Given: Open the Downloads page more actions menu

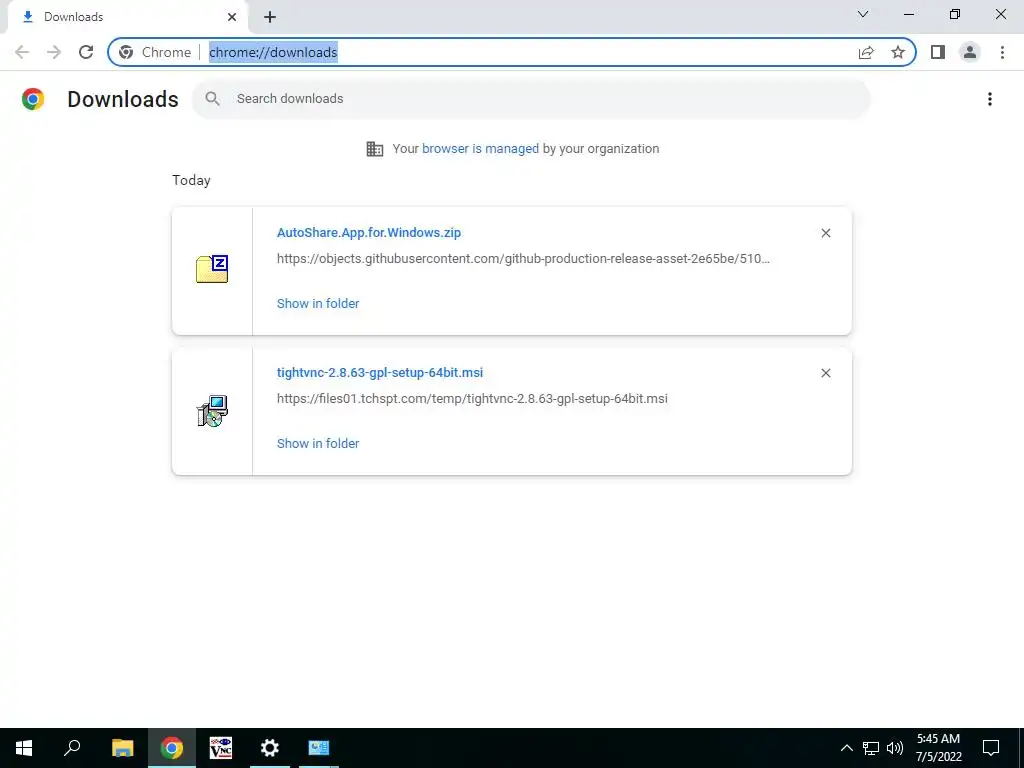Looking at the screenshot, I should 990,99.
